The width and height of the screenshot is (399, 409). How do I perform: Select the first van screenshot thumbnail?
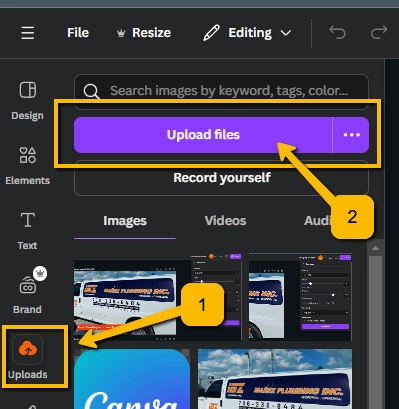coord(158,297)
